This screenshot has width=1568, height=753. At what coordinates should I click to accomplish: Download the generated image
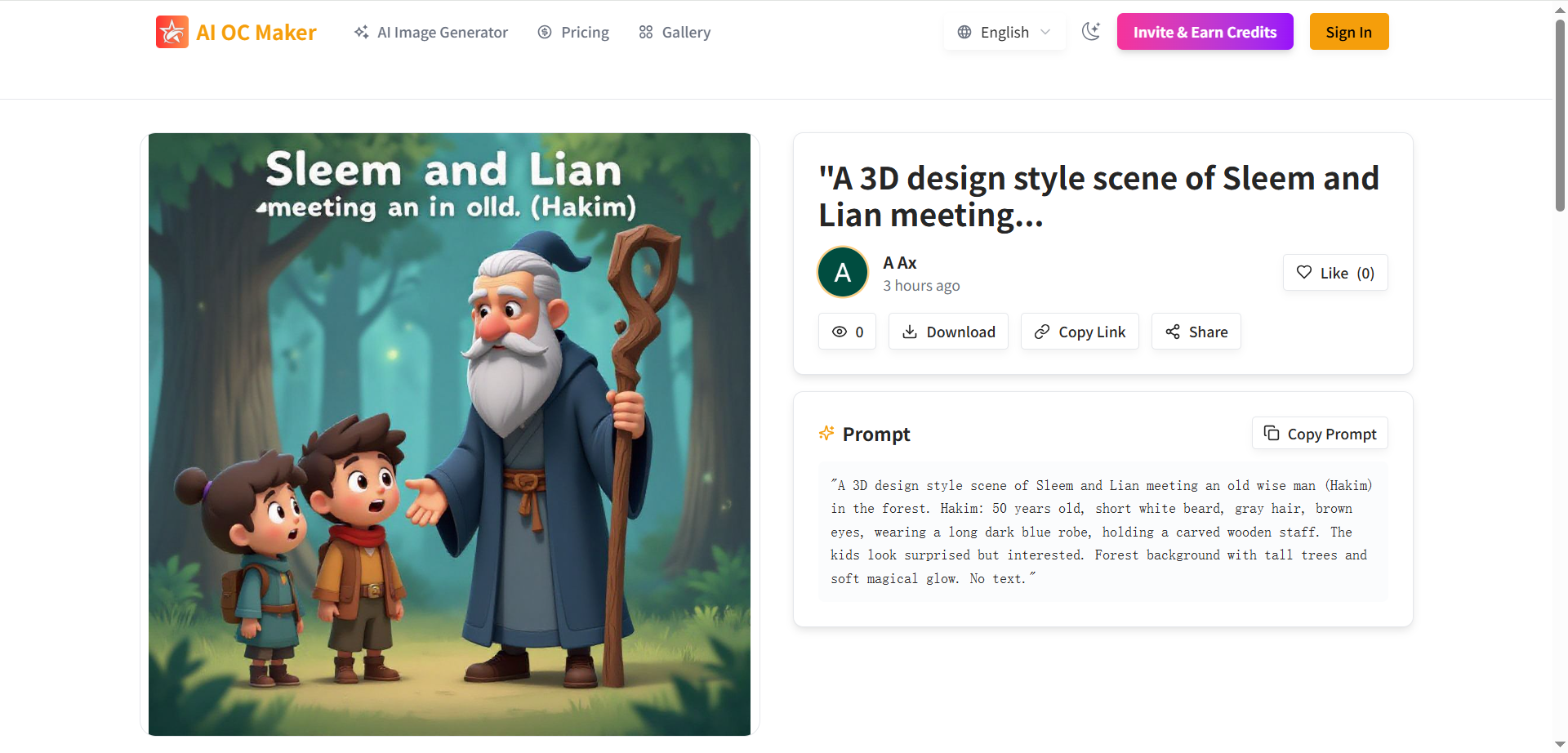tap(948, 332)
